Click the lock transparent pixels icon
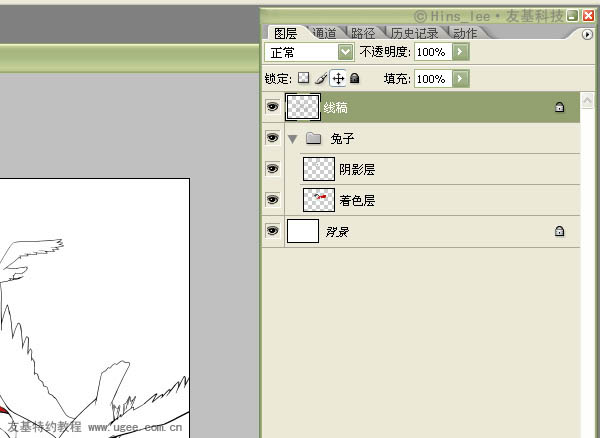600x438 pixels. tap(304, 78)
